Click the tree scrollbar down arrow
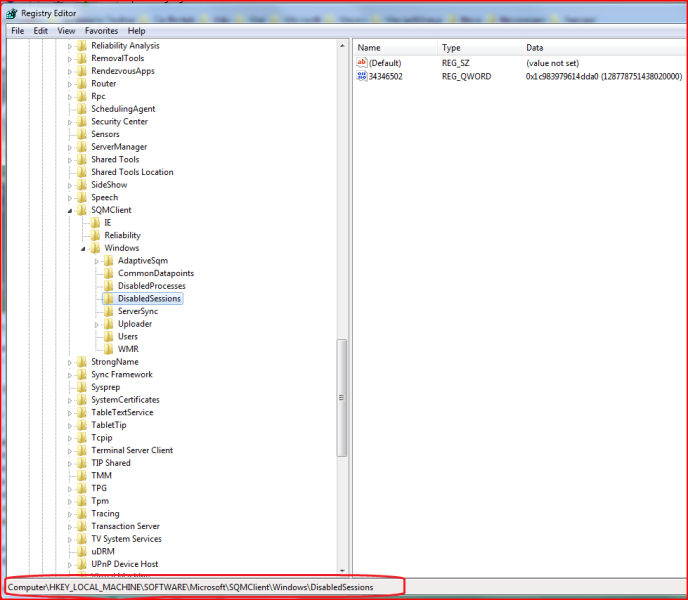The width and height of the screenshot is (688, 600). point(342,571)
